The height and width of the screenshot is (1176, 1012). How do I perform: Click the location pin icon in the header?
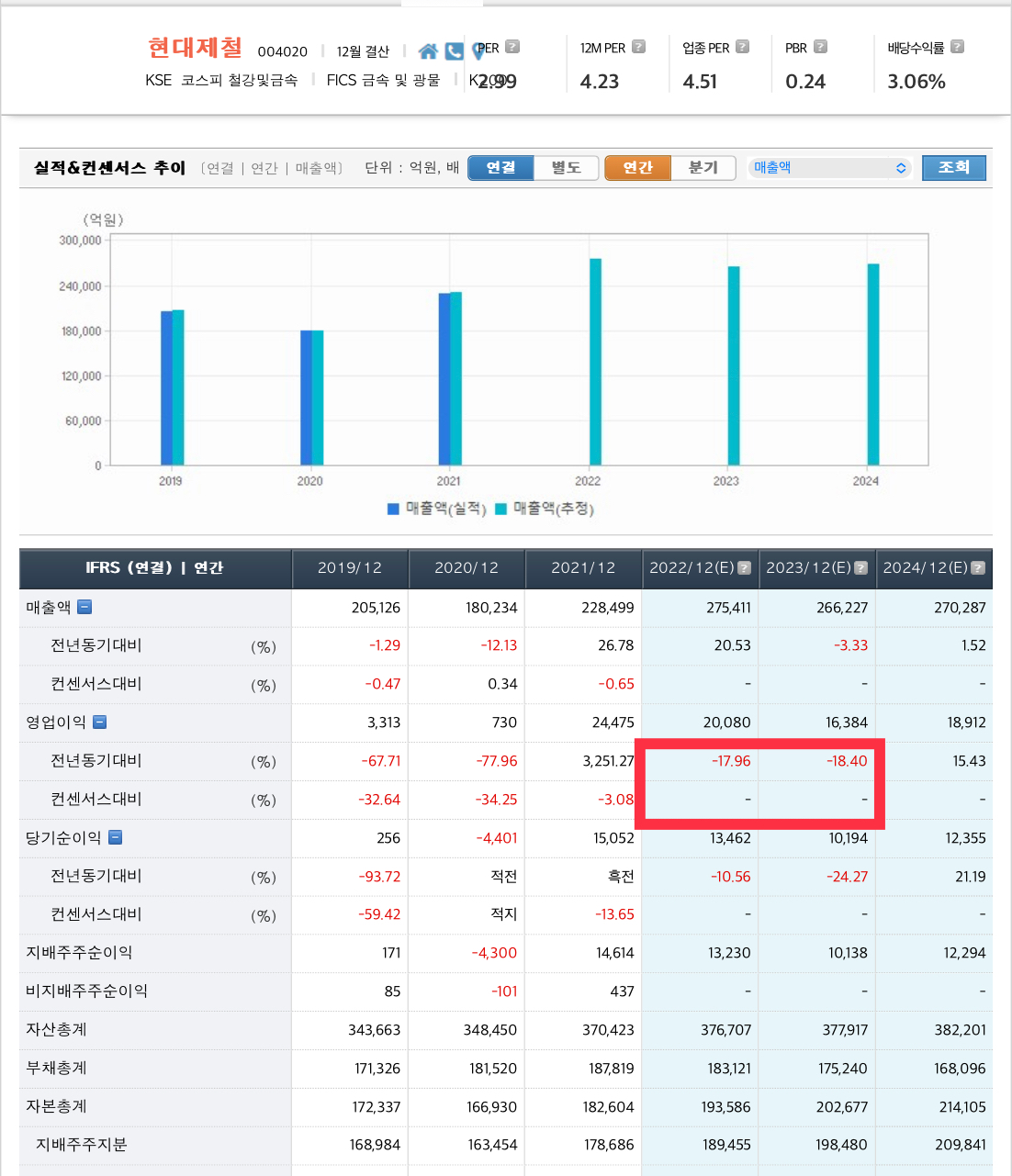(478, 51)
